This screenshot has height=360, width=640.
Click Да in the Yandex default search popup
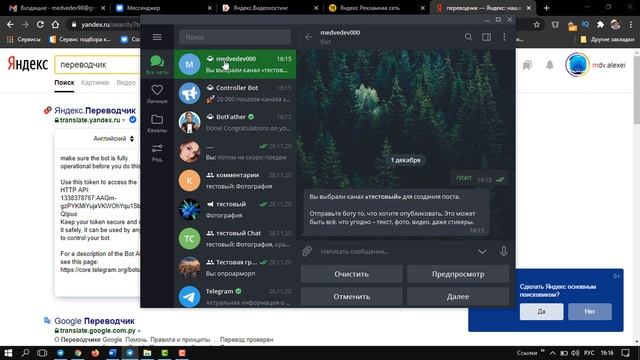point(541,311)
